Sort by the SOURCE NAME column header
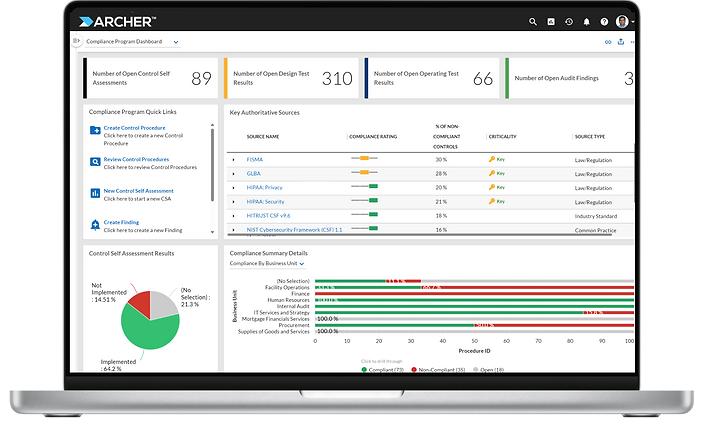 tap(263, 136)
